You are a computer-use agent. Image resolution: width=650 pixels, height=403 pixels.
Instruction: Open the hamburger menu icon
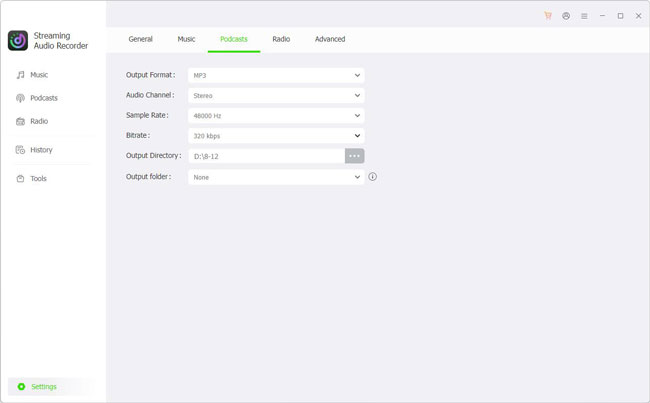(584, 16)
